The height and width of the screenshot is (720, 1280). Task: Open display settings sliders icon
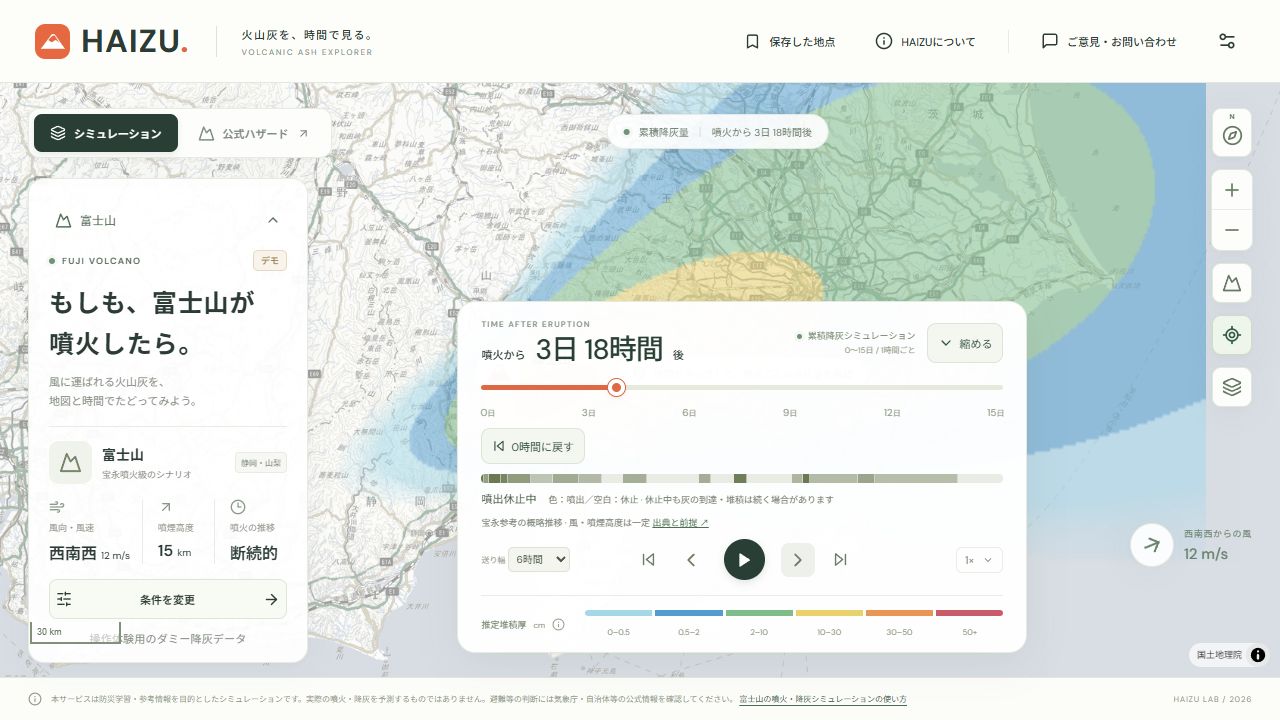[x=1227, y=41]
